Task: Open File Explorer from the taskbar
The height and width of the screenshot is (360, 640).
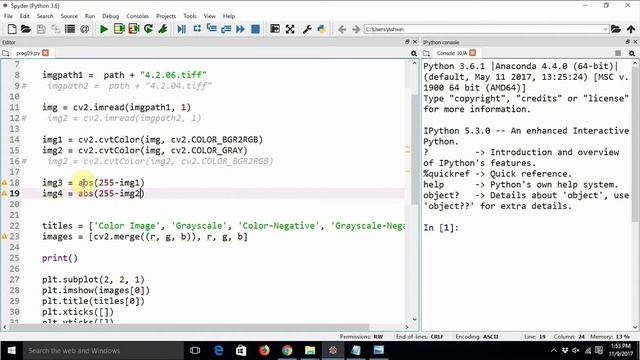Action: coord(310,350)
